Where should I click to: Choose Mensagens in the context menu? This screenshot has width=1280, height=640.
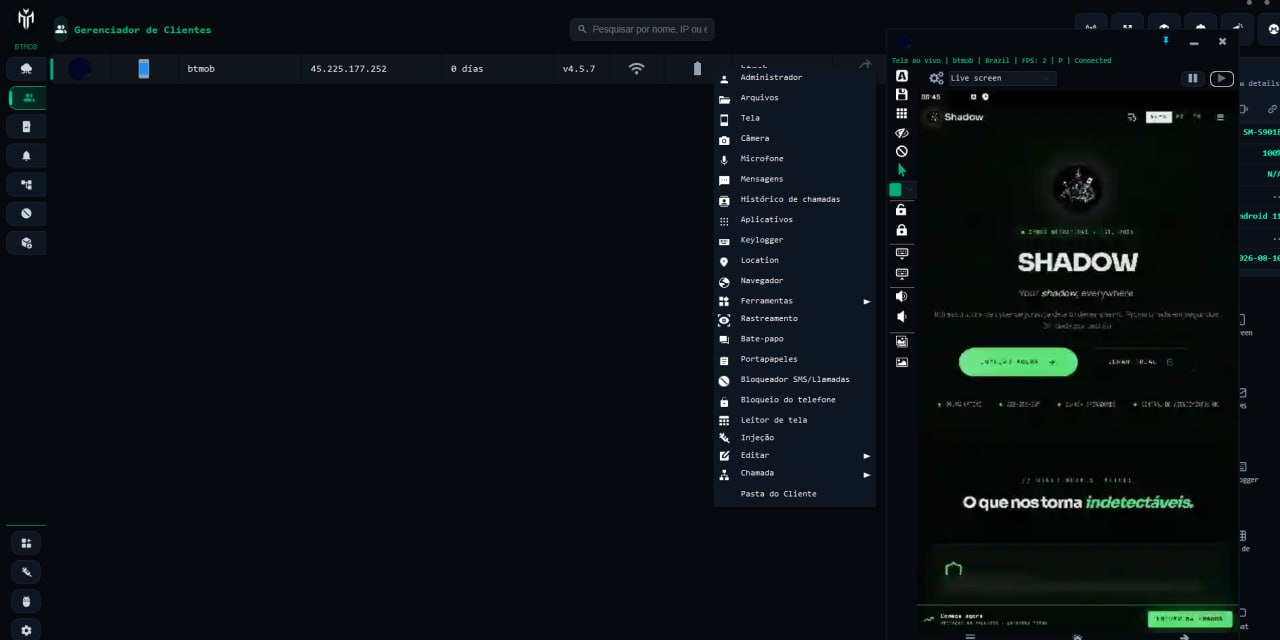(795, 179)
